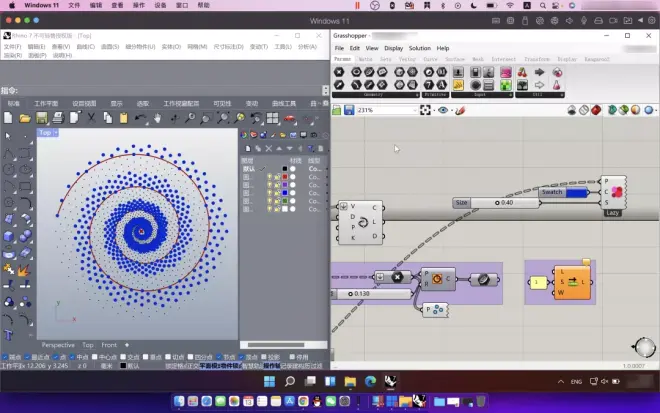Viewport: 660px width, 413px height.
Task: Click the Delete layer X icon in Rhino
Action: point(269,148)
